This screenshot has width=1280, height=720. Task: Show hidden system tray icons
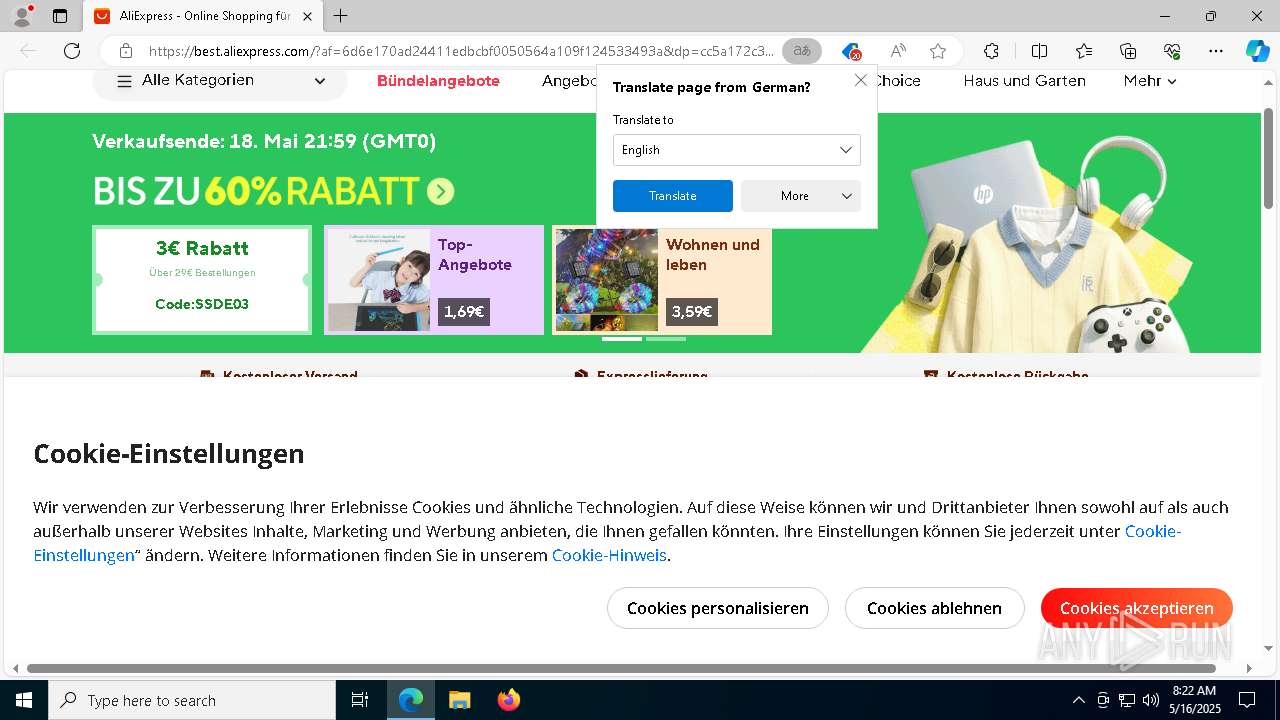[1078, 700]
